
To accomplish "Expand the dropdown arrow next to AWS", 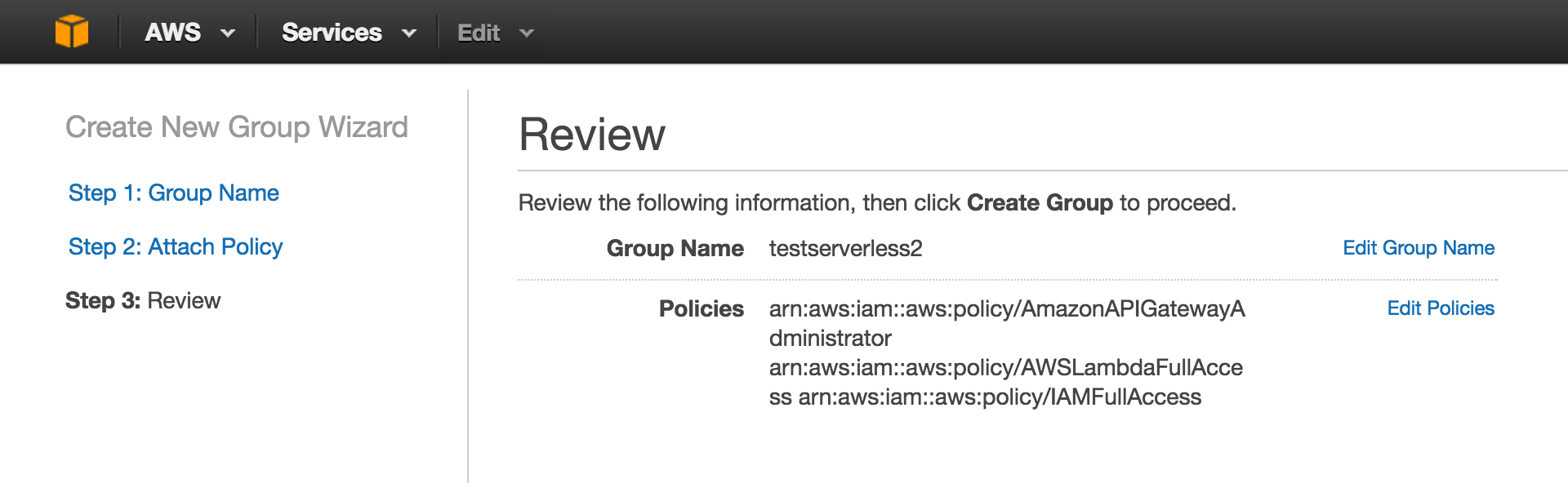I will (x=228, y=33).
